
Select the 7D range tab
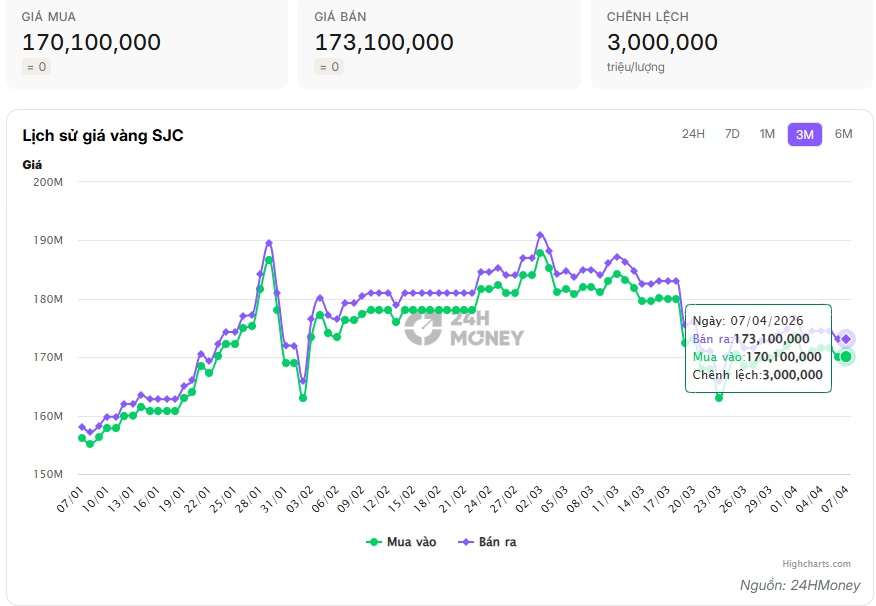pos(732,134)
